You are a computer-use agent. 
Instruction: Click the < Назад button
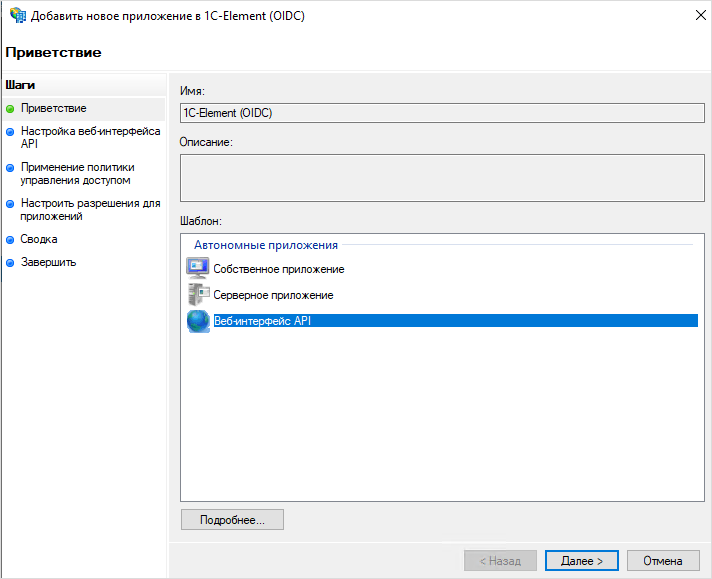coord(500,561)
